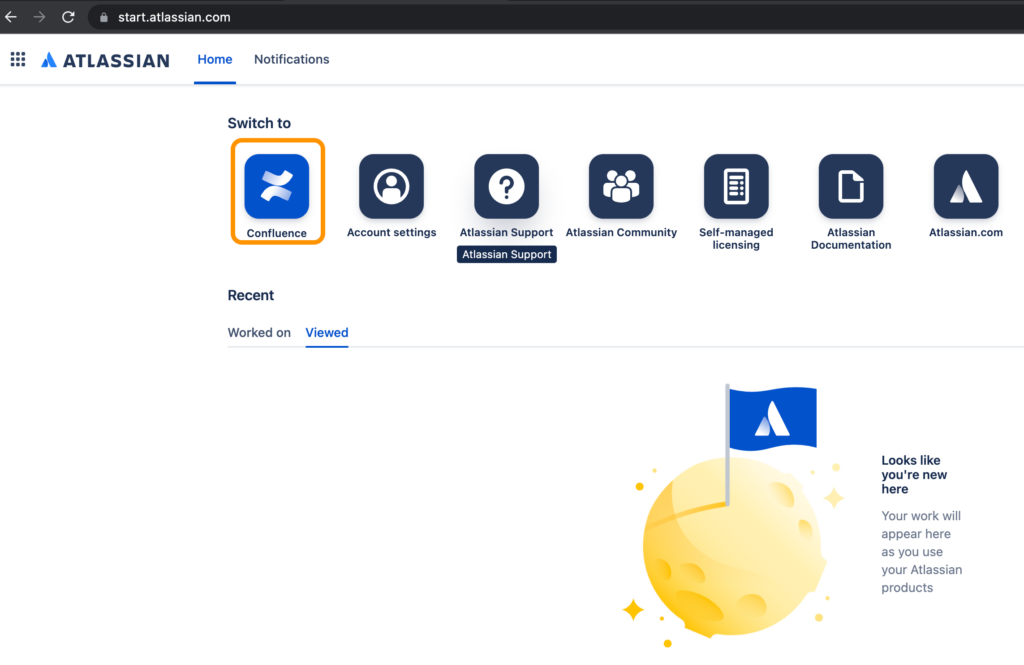Image resolution: width=1024 pixels, height=665 pixels.
Task: Open the Atlassian.com tile
Action: (966, 186)
